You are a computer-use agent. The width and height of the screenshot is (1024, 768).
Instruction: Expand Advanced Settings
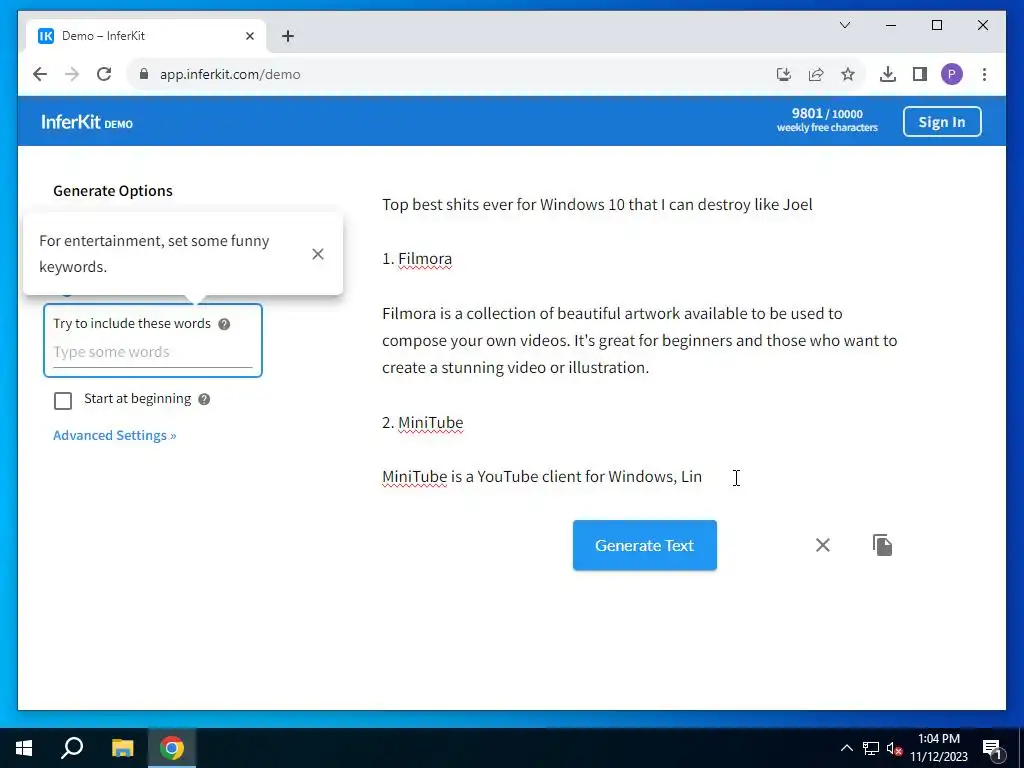114,435
